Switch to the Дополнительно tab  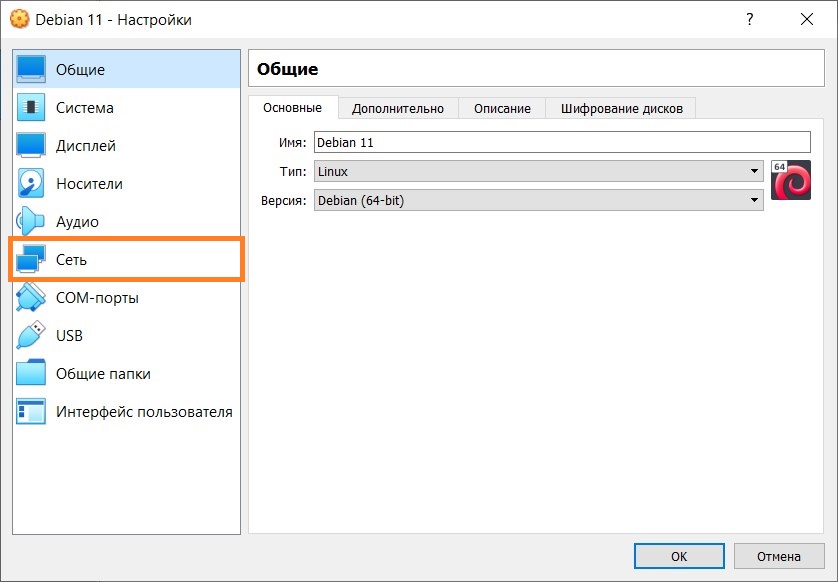click(397, 108)
